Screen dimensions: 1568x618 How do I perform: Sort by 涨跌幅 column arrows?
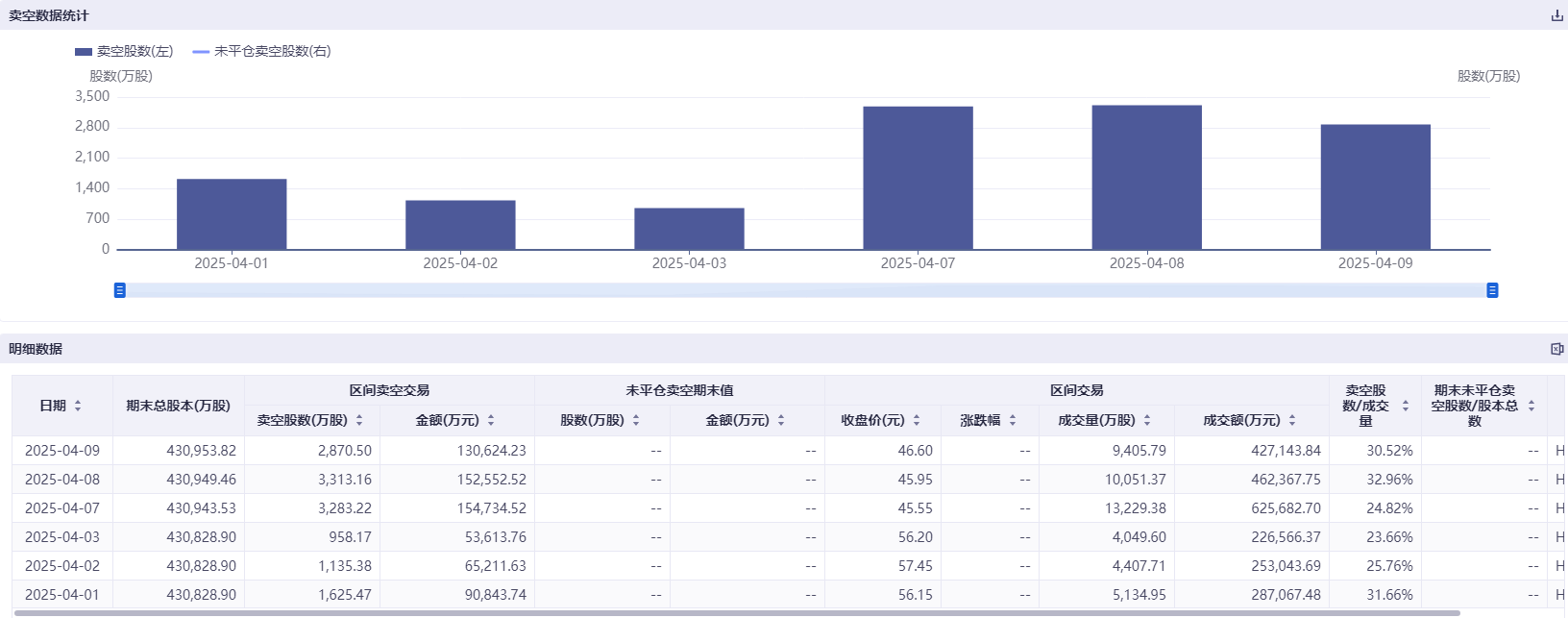[x=1013, y=420]
